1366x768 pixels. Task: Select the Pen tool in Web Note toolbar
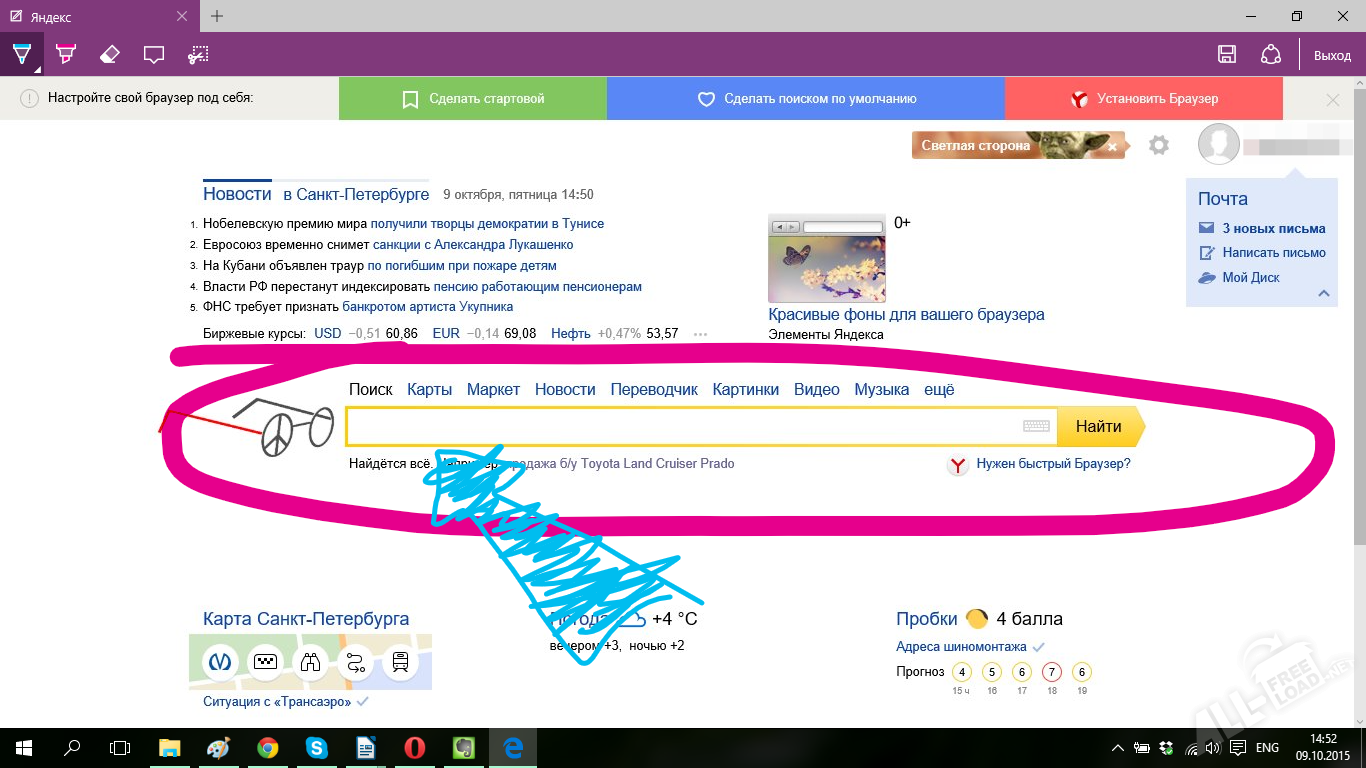coord(21,54)
